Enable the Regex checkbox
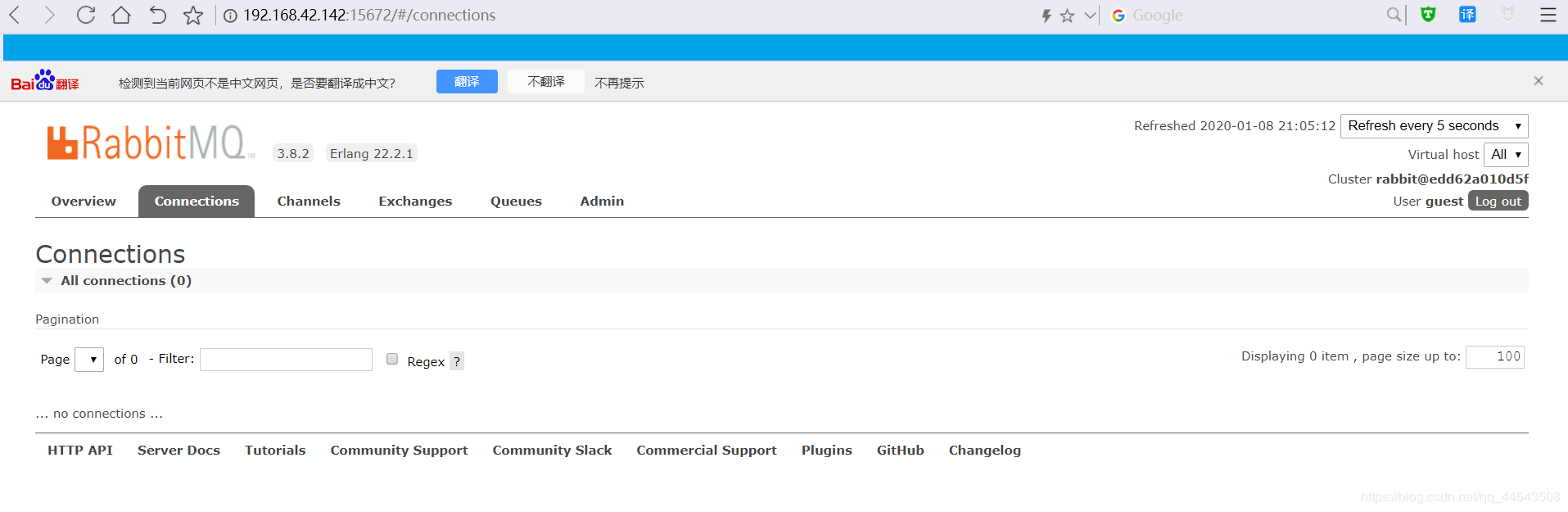The width and height of the screenshot is (1568, 512). point(392,359)
